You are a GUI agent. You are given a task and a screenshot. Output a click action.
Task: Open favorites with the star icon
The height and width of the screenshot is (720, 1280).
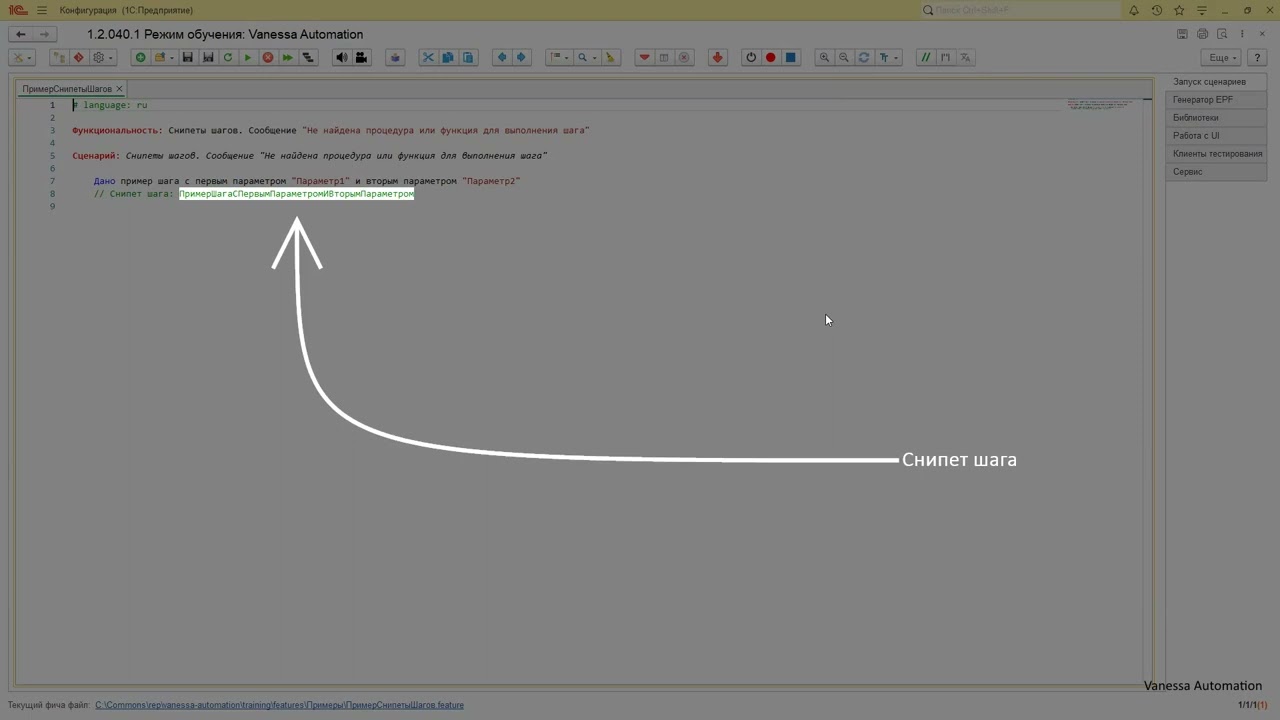coord(1180,10)
